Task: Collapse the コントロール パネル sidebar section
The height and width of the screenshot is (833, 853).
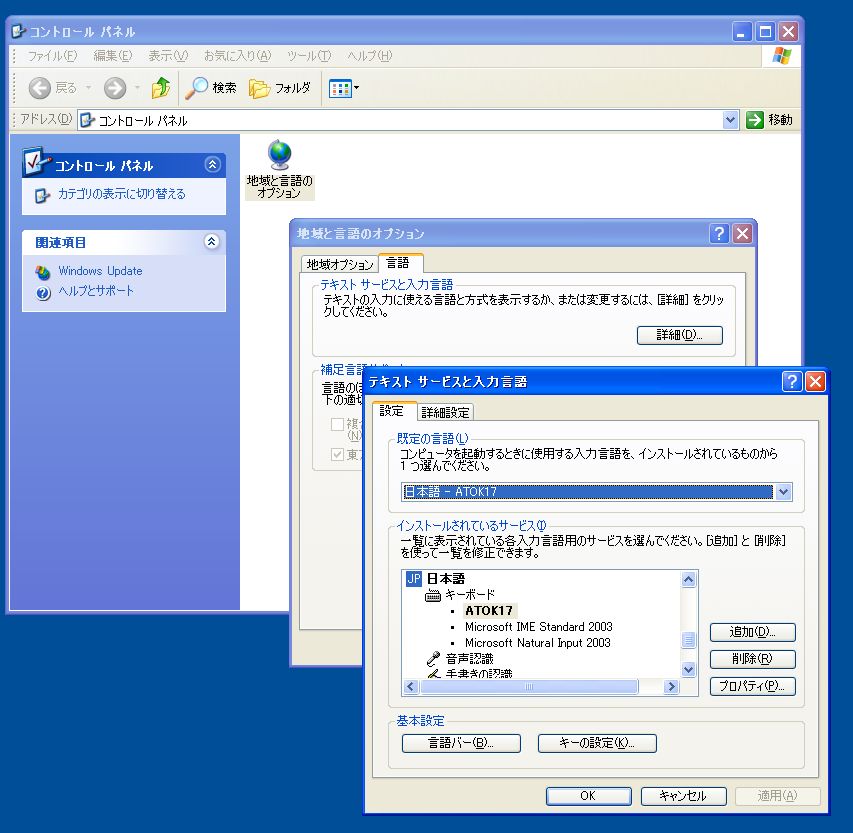Action: (x=212, y=164)
